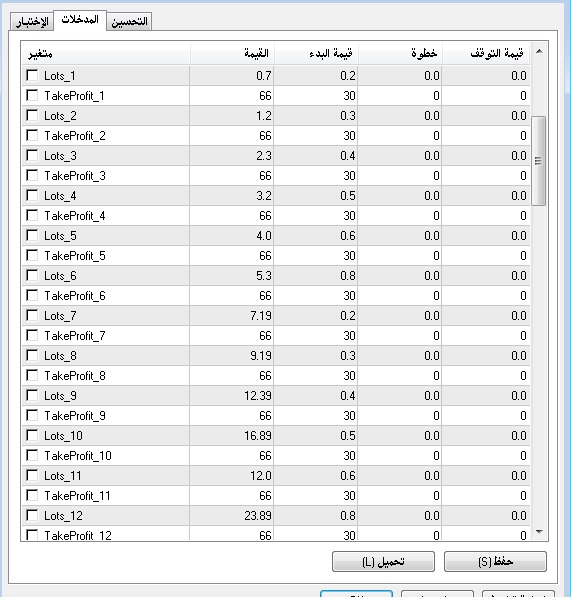Enable the Lots_1 optimization checkbox
571x600 pixels.
point(32,75)
